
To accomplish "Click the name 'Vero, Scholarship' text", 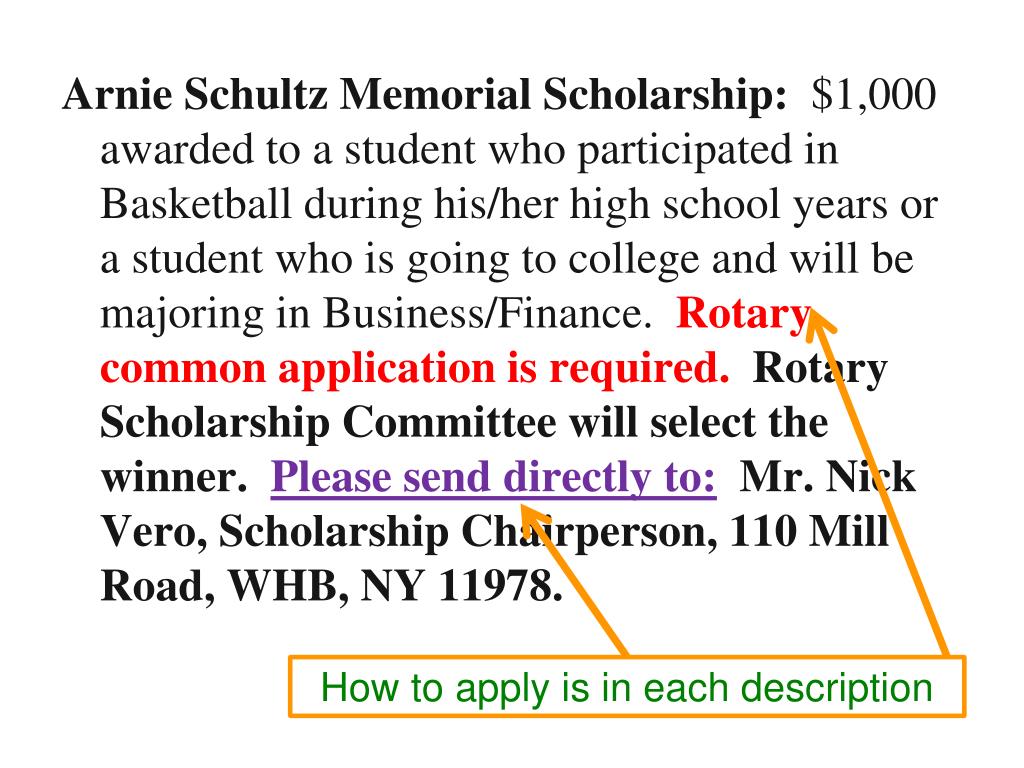I will coord(274,532).
